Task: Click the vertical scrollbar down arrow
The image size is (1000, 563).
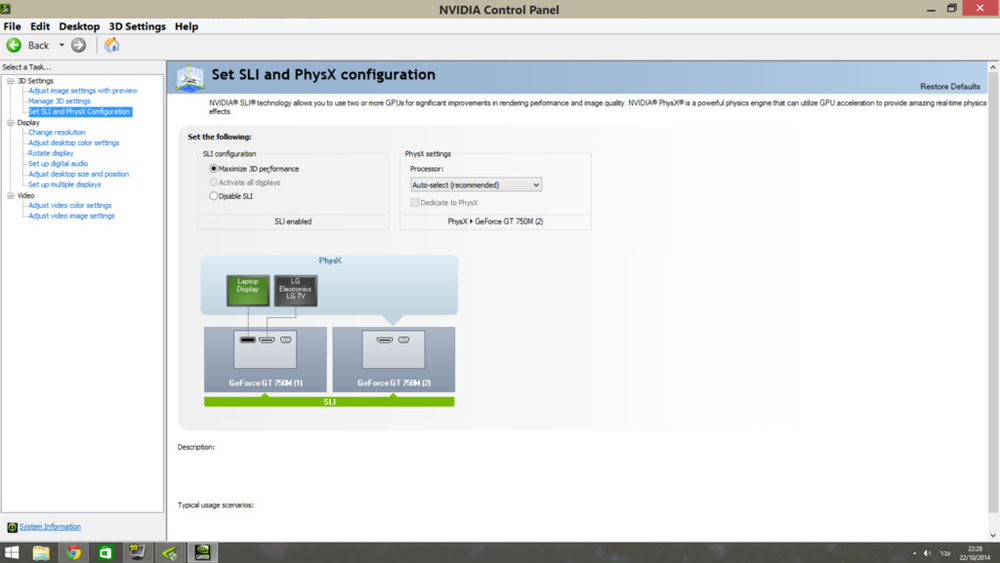Action: pyautogui.click(x=993, y=536)
